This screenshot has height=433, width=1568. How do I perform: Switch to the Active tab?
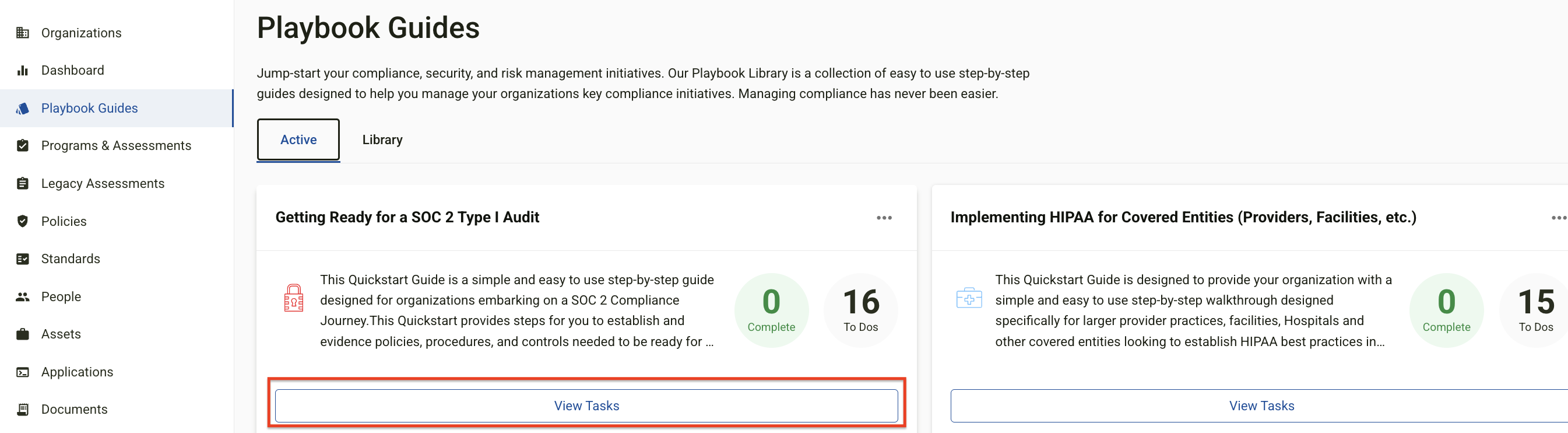coord(298,140)
